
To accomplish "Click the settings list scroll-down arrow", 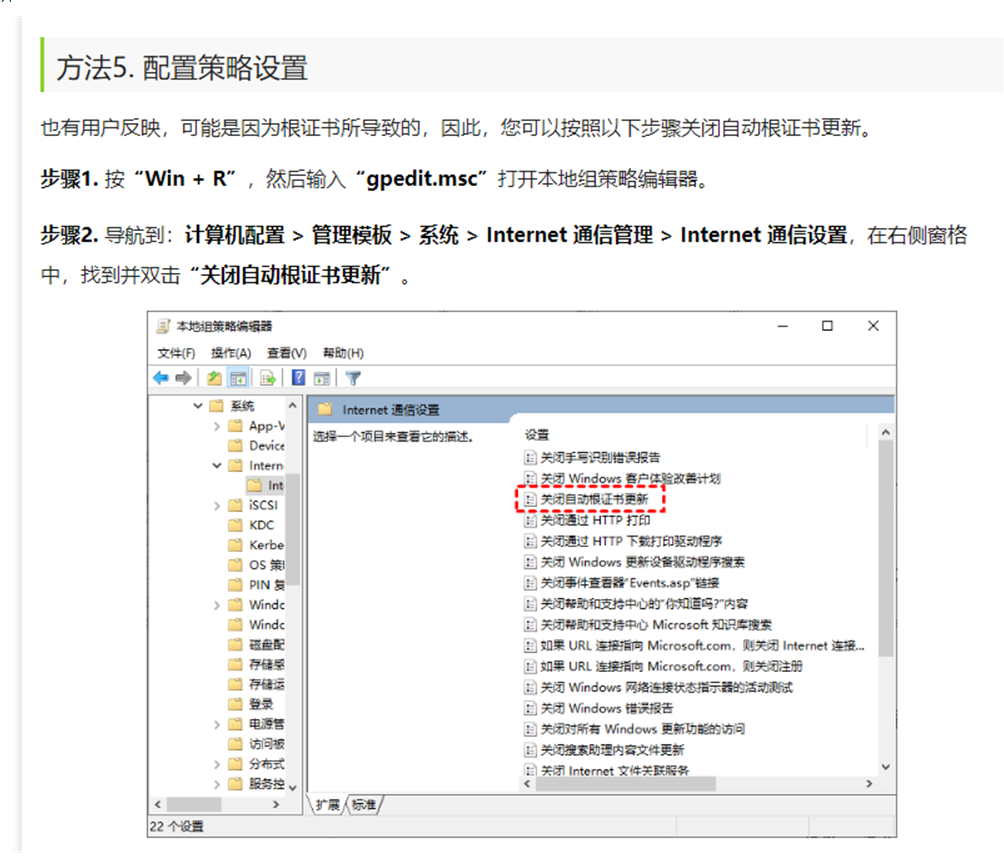I will pos(886,767).
